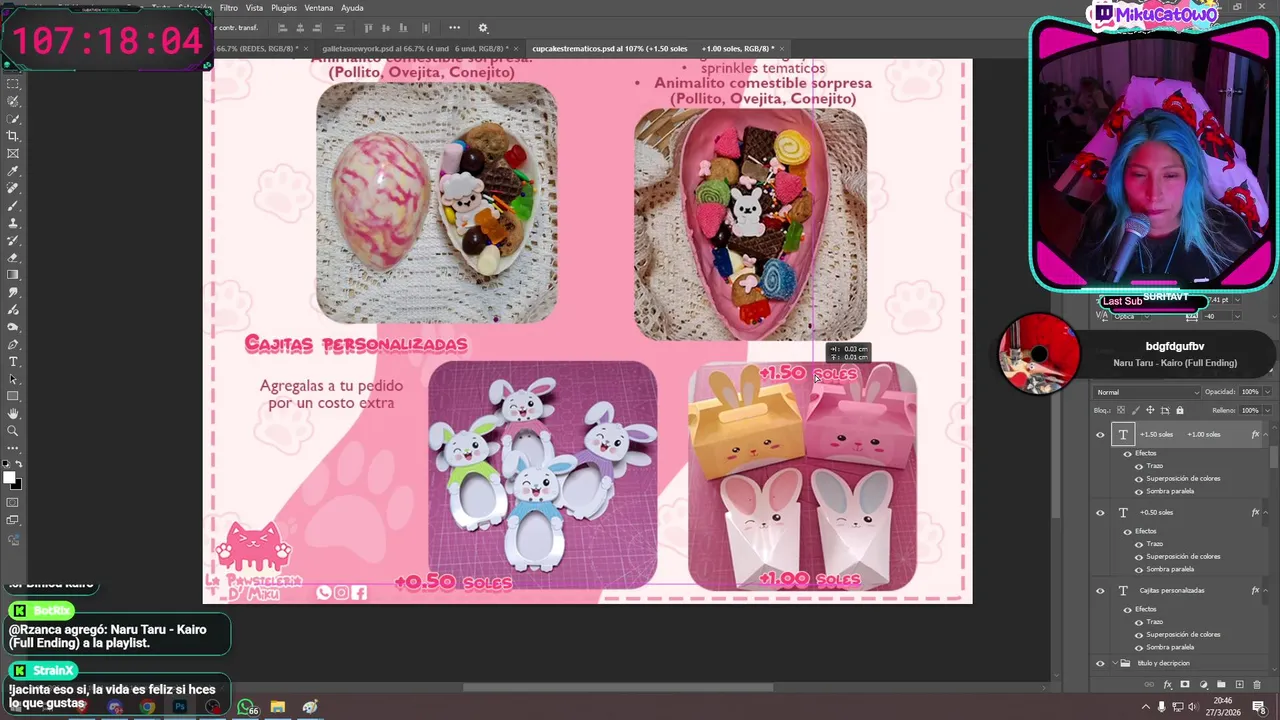The image size is (1280, 720).
Task: Toggle Quick Mask mode icon
Action: (x=13, y=502)
